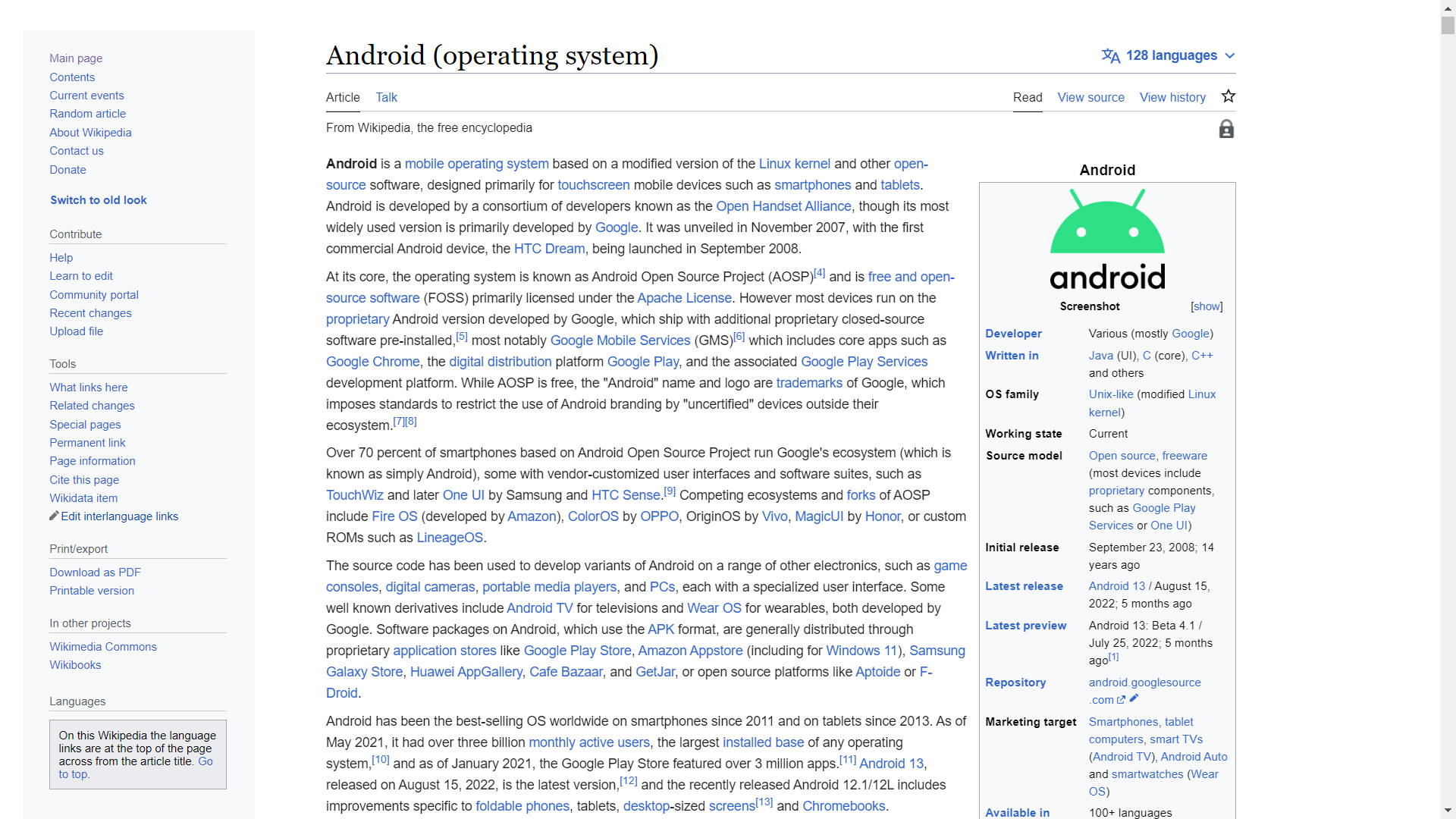Image resolution: width=1456 pixels, height=819 pixels.
Task: Open the Android TV link in article body
Action: [539, 608]
